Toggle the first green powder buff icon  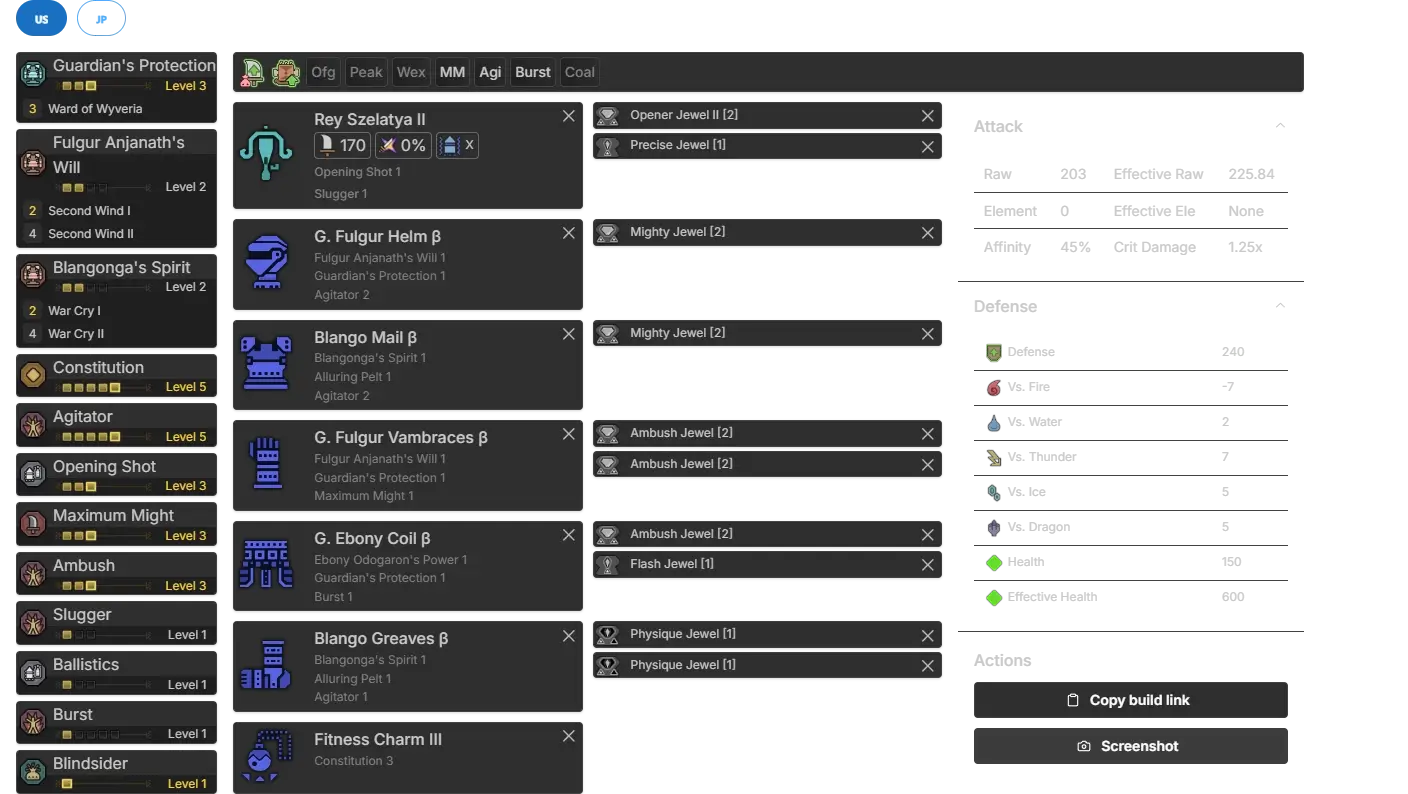coord(253,72)
